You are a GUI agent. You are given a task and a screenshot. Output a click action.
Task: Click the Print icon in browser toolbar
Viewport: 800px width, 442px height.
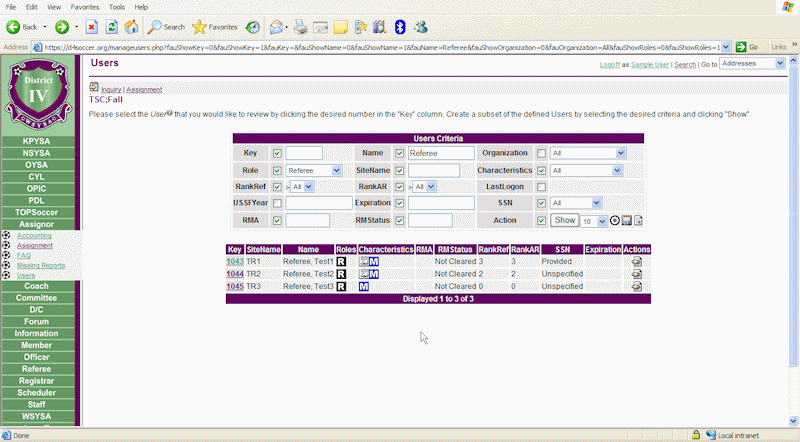pos(299,27)
